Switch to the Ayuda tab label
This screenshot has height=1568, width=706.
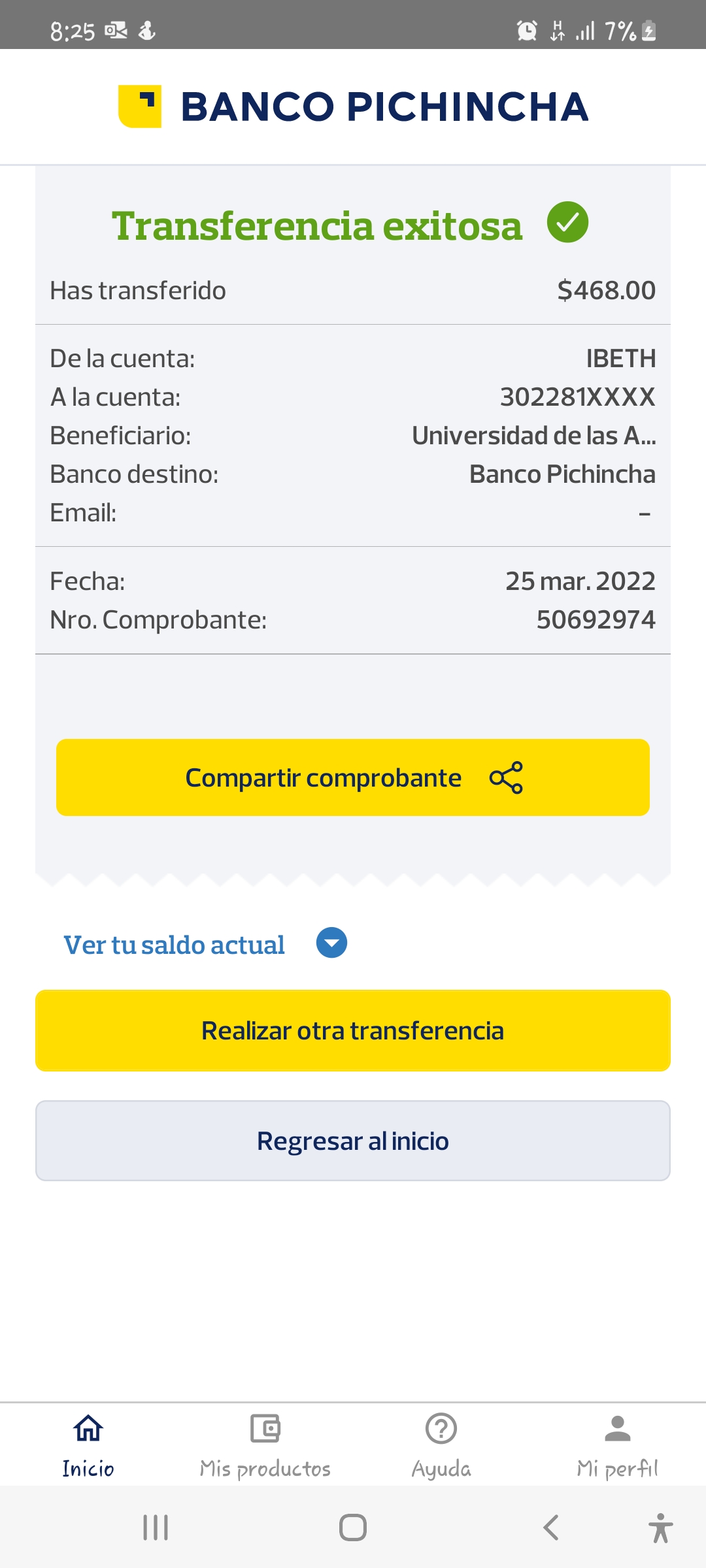[x=441, y=1469]
